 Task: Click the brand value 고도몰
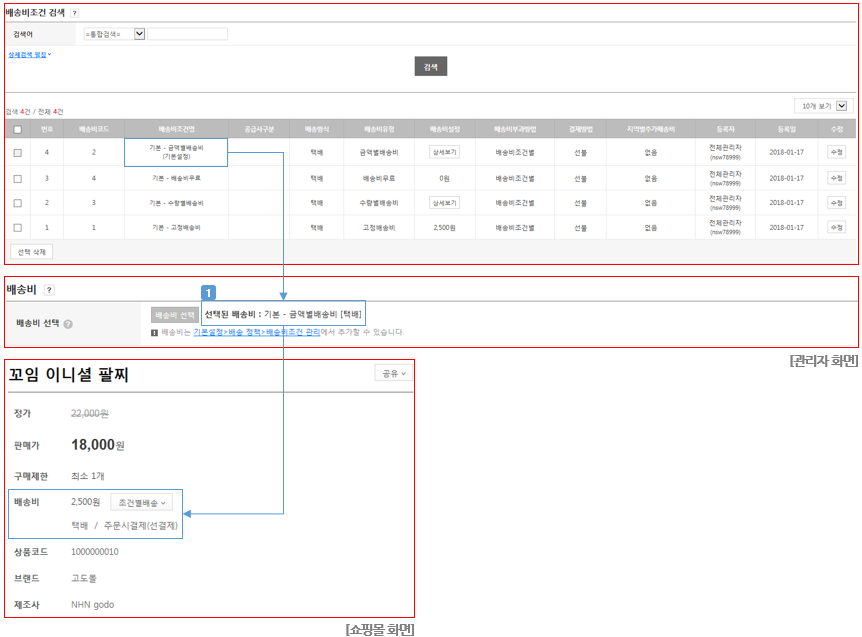(x=84, y=578)
